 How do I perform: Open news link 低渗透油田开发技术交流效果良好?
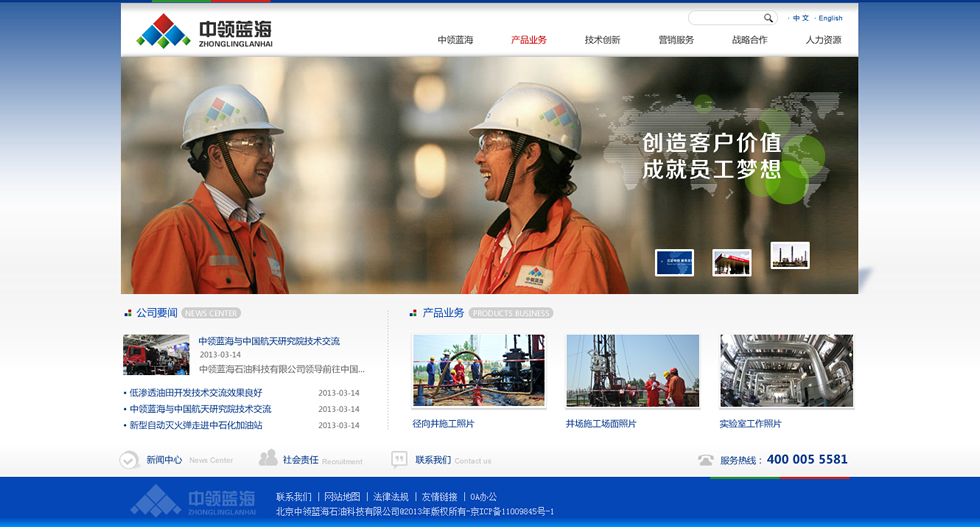coord(196,393)
